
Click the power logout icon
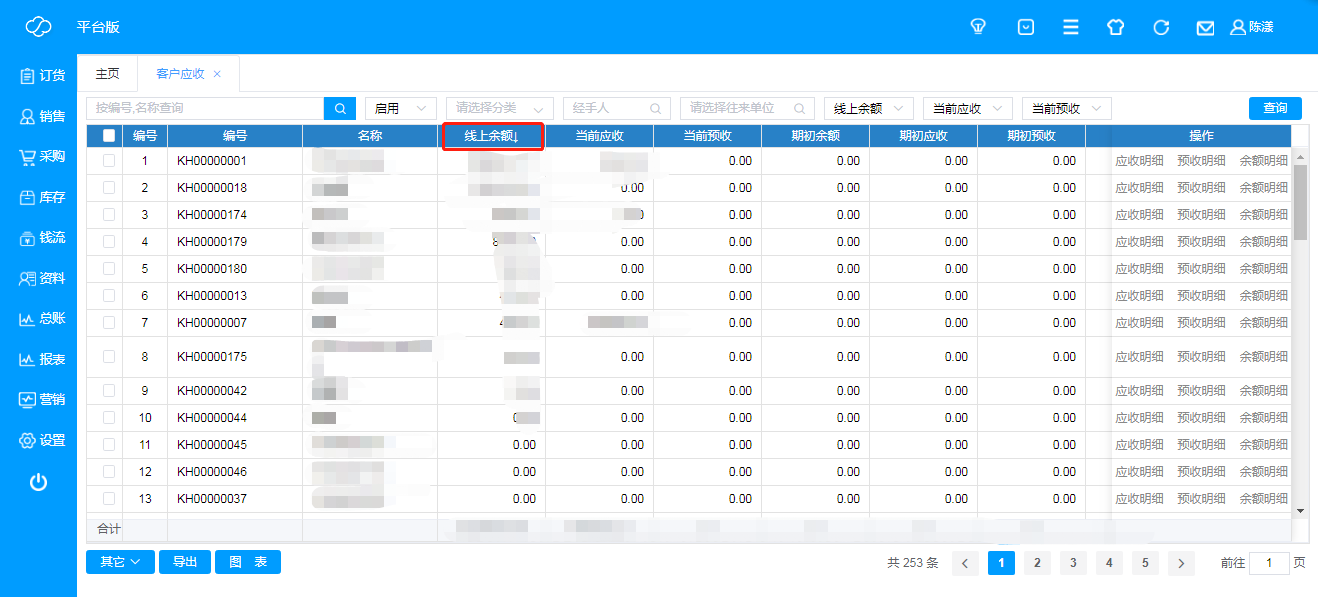click(38, 482)
